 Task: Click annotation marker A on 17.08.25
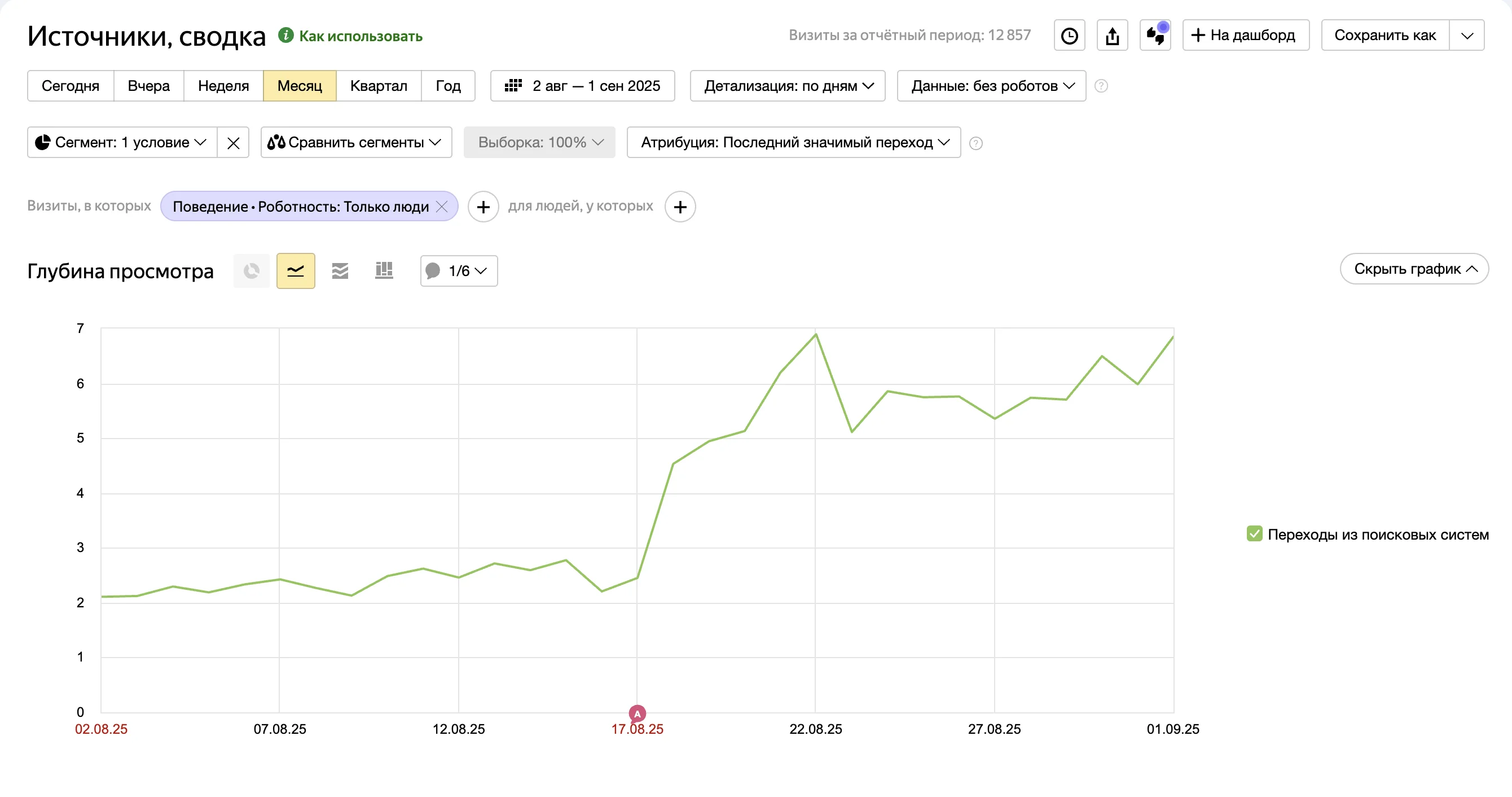pyautogui.click(x=637, y=713)
